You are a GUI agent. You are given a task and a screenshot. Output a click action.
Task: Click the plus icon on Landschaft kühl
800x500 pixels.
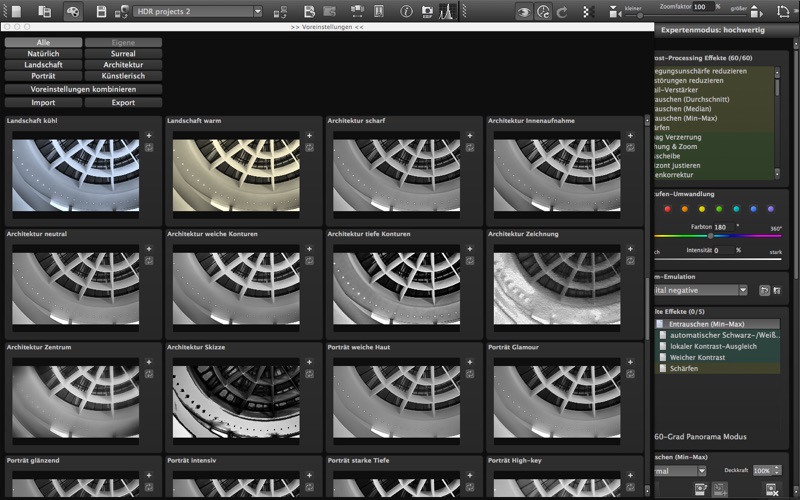[148, 136]
